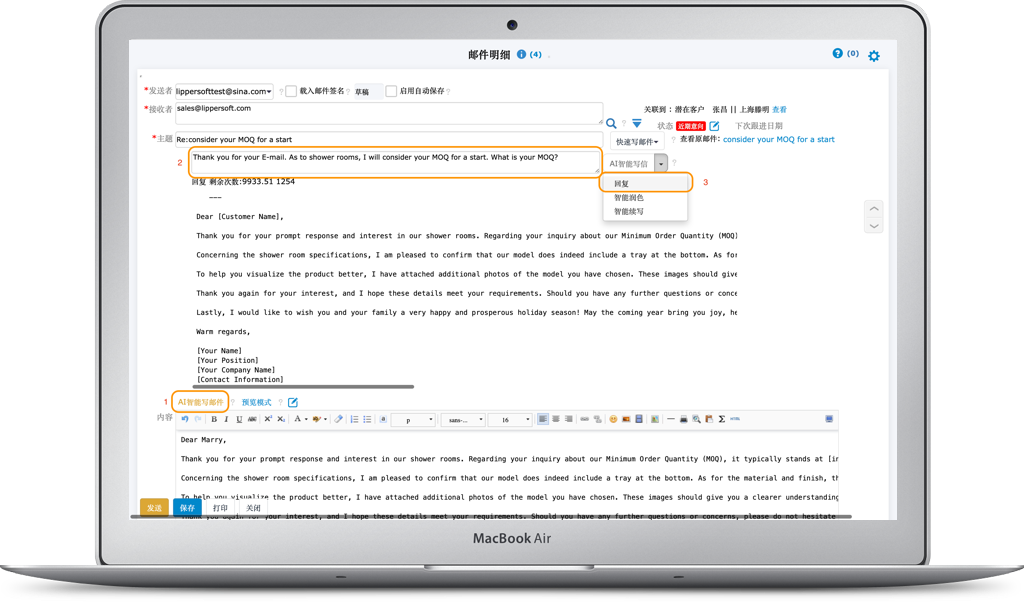Click the edit icon beside status 近期意向
Image resolution: width=1024 pixels, height=604 pixels.
pos(714,126)
